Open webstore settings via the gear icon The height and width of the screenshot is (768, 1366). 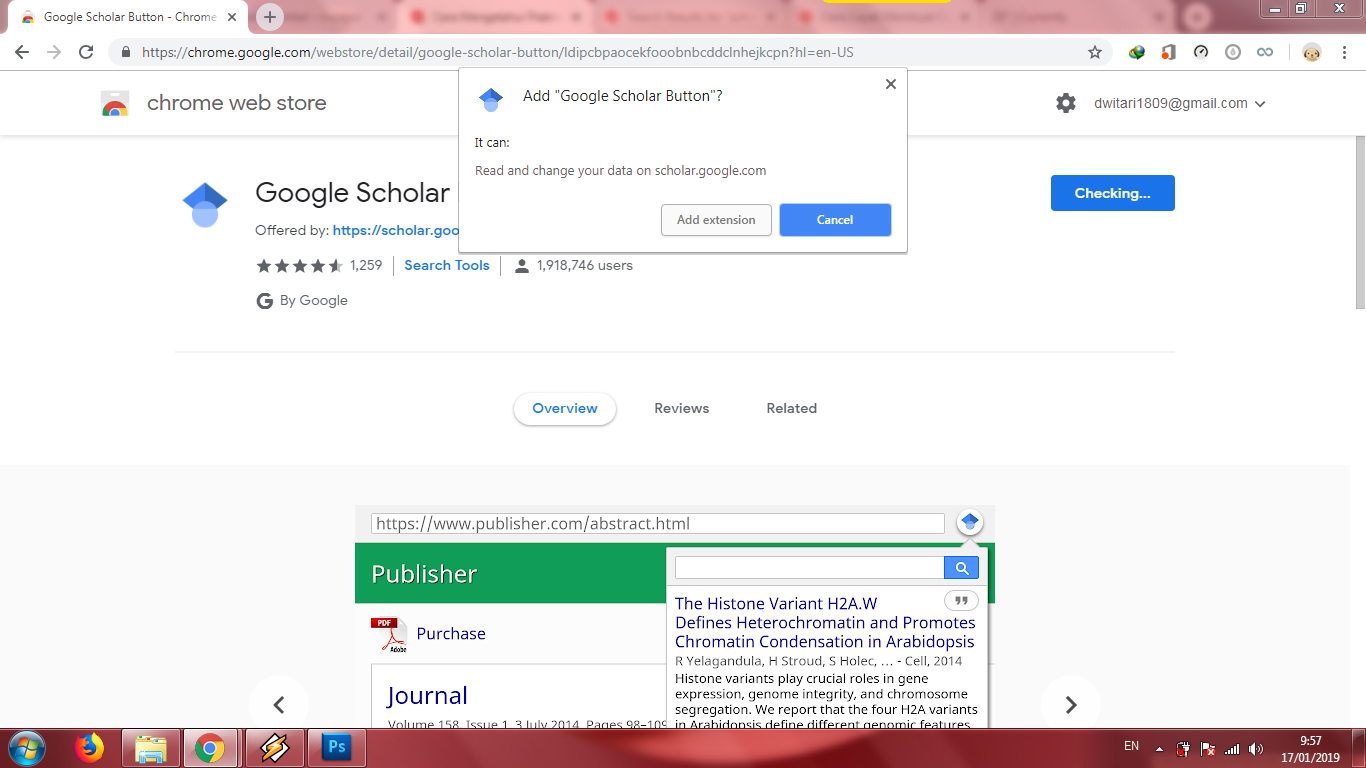[x=1065, y=102]
